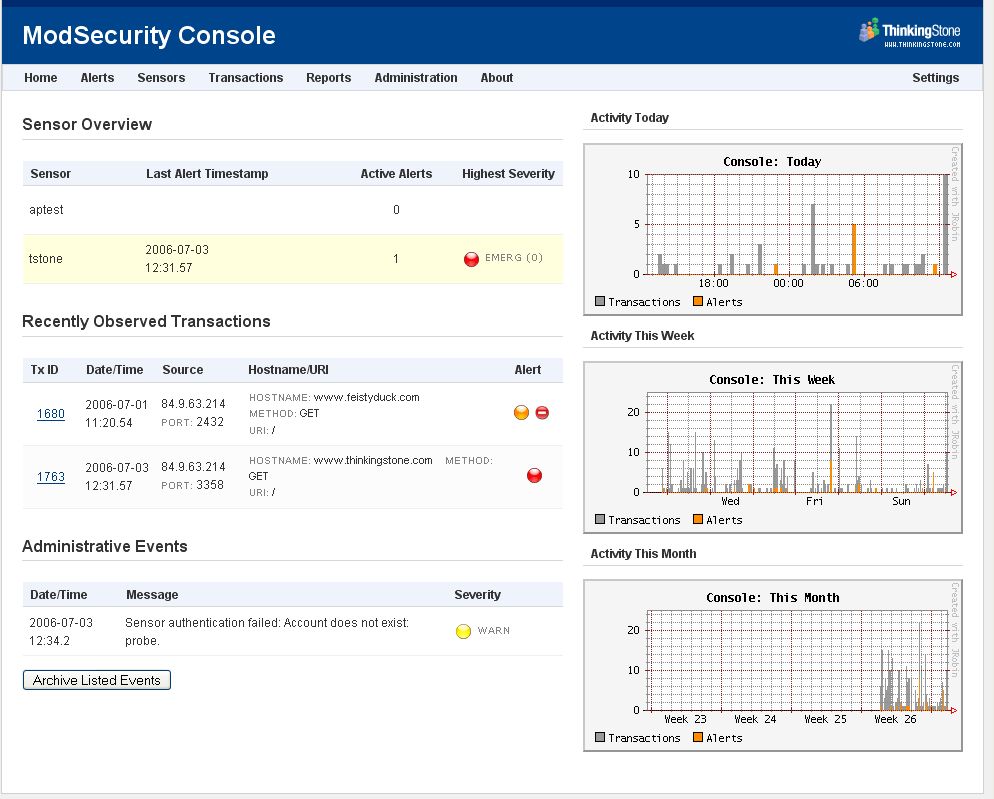Click the Source column header
The image size is (994, 799).
[x=183, y=370]
